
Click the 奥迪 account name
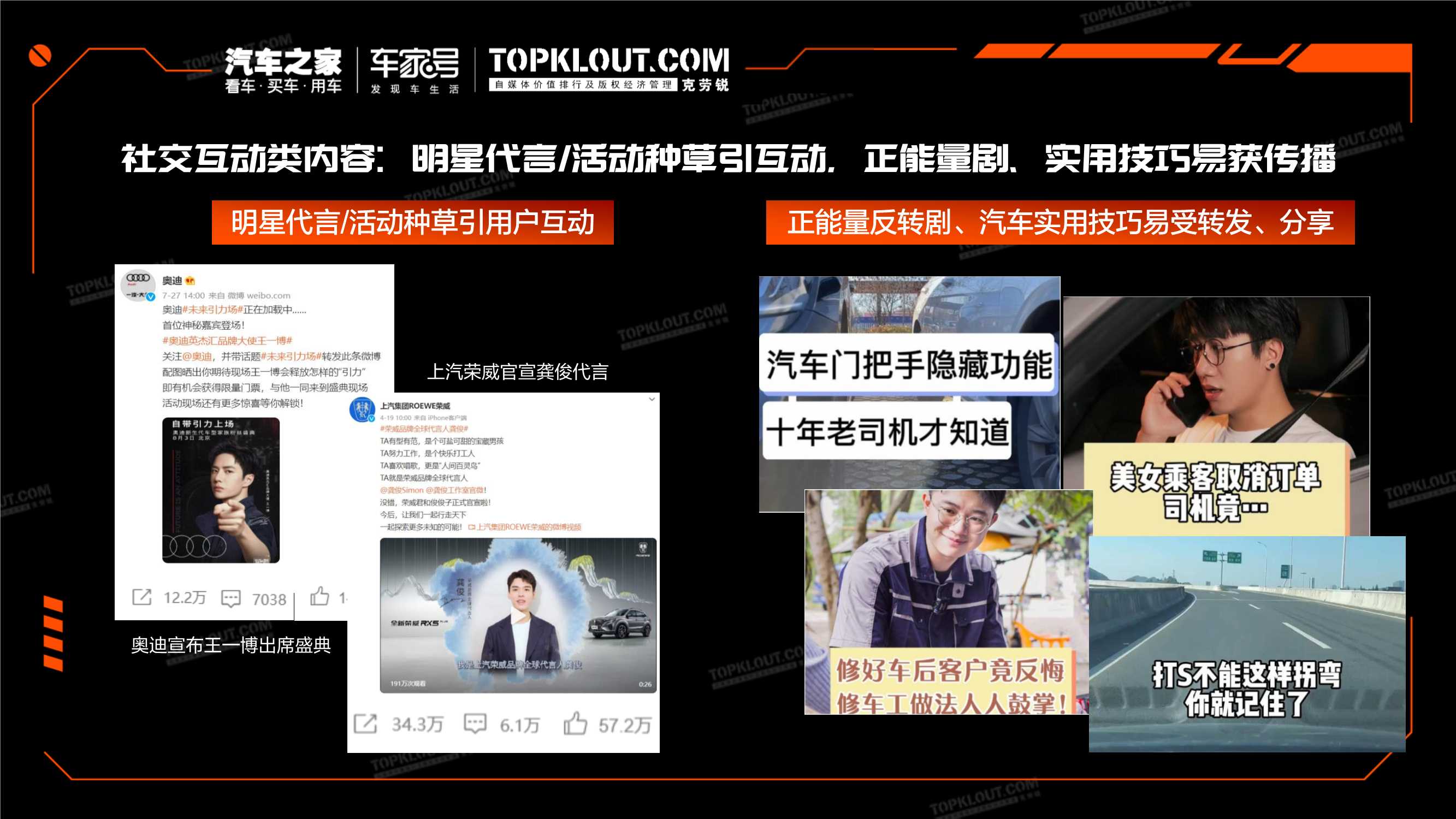coord(172,280)
